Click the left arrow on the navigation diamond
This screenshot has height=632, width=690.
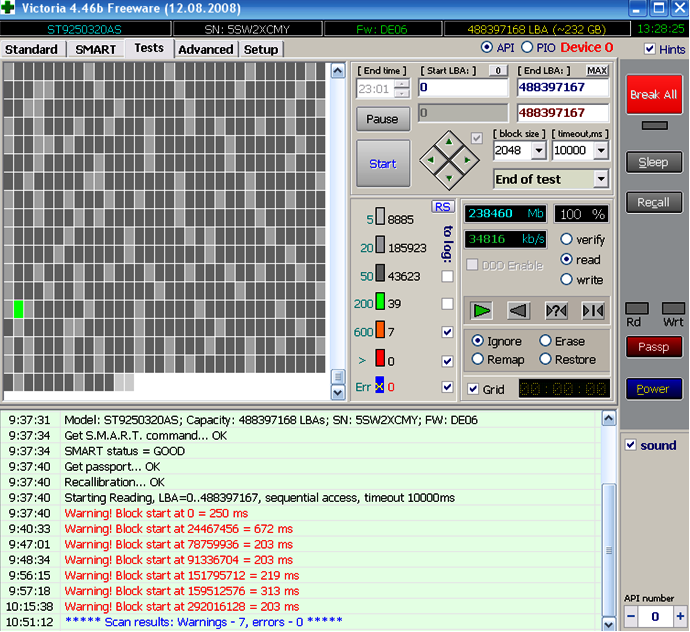(x=431, y=160)
